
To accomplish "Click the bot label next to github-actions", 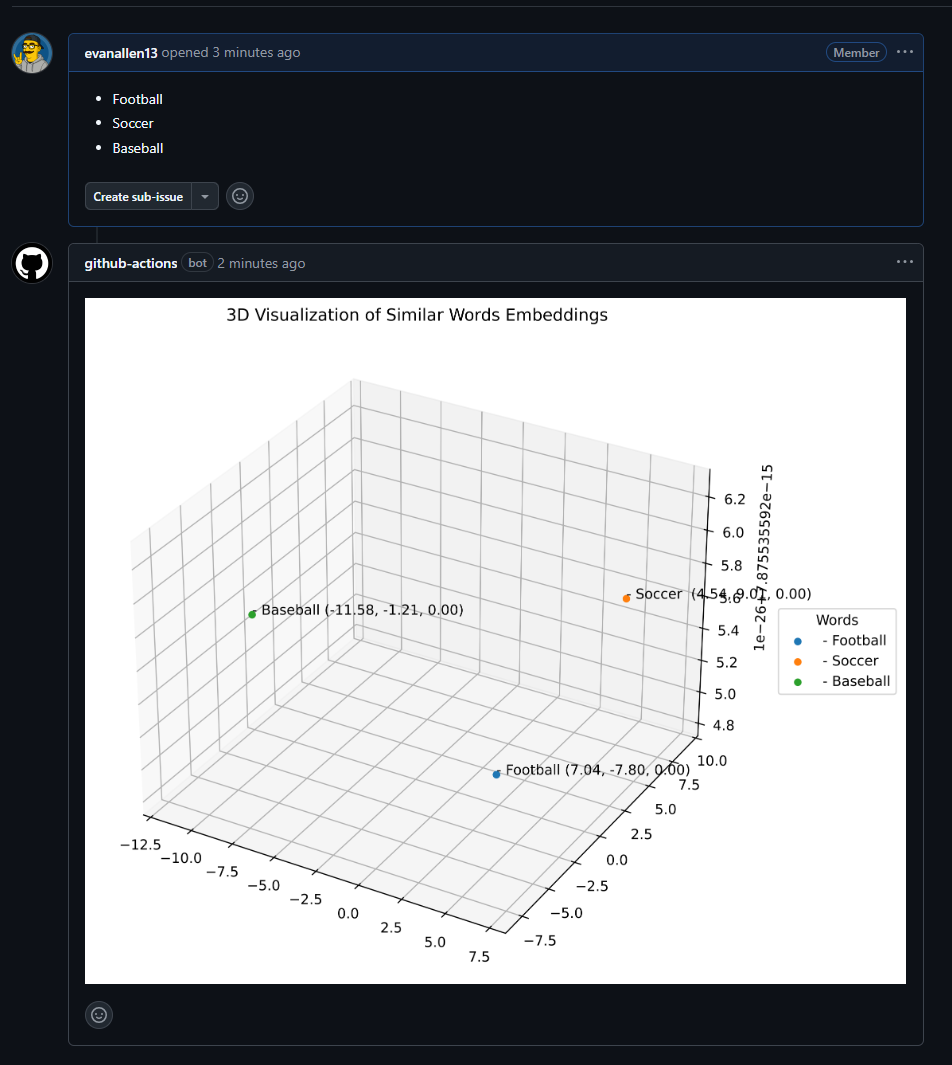I will point(197,263).
